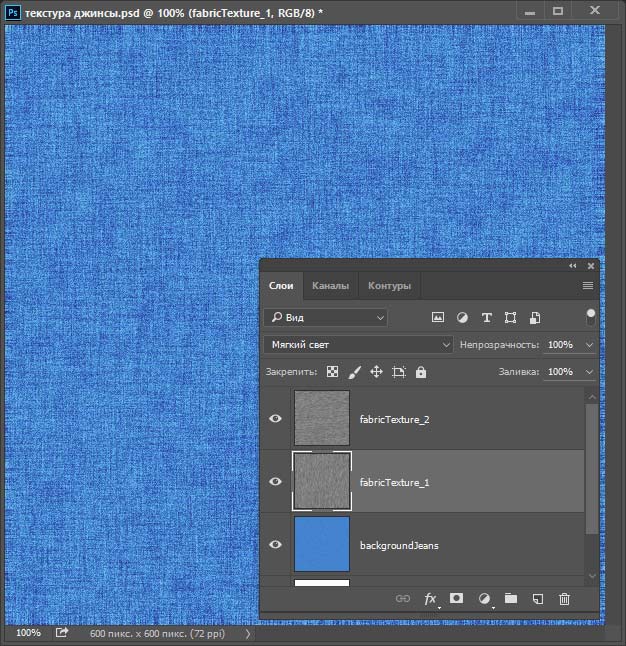Collapse the panel with double-arrow icon

click(573, 266)
